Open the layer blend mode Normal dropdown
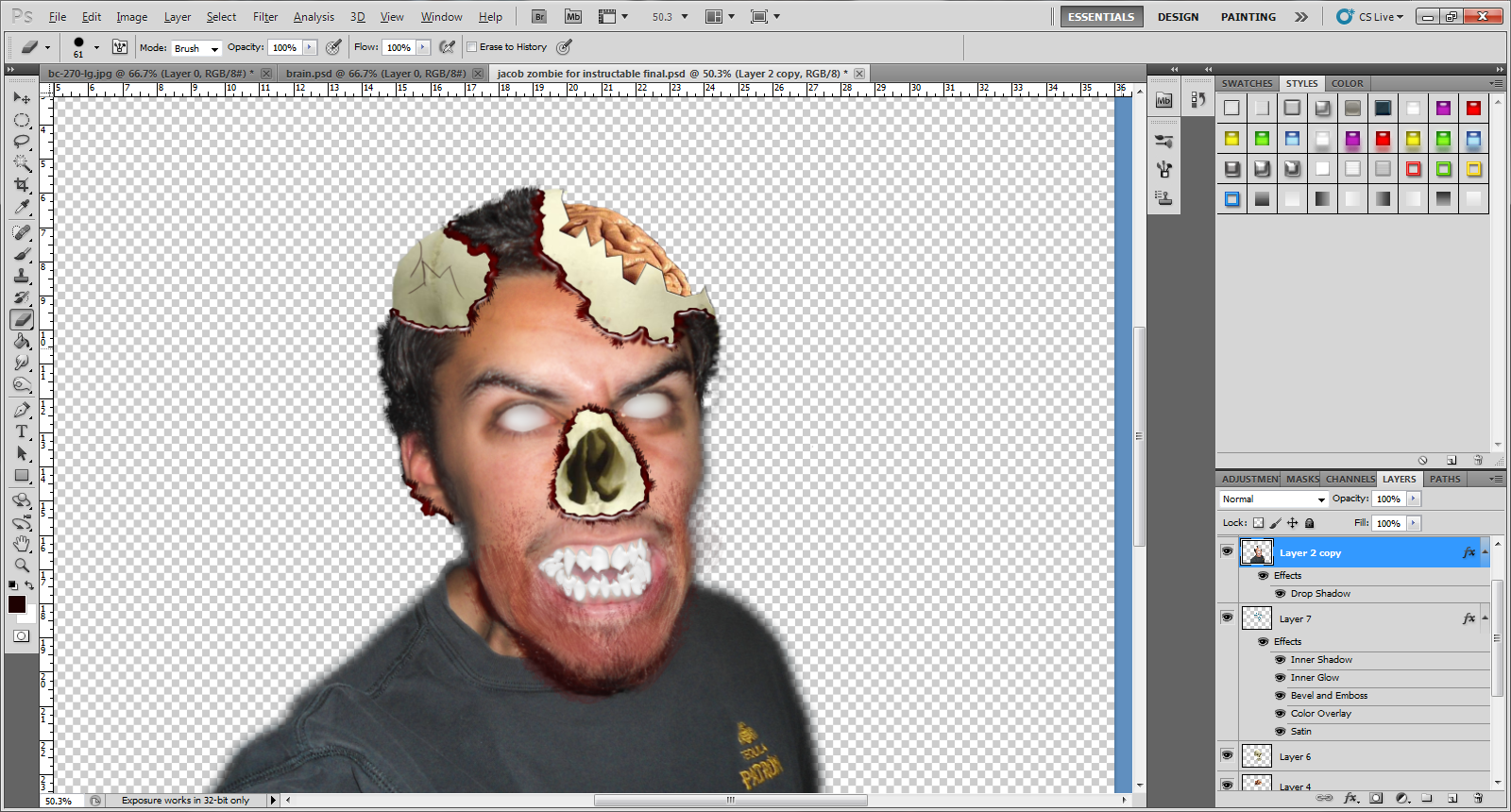Image resolution: width=1511 pixels, height=812 pixels. click(1273, 499)
